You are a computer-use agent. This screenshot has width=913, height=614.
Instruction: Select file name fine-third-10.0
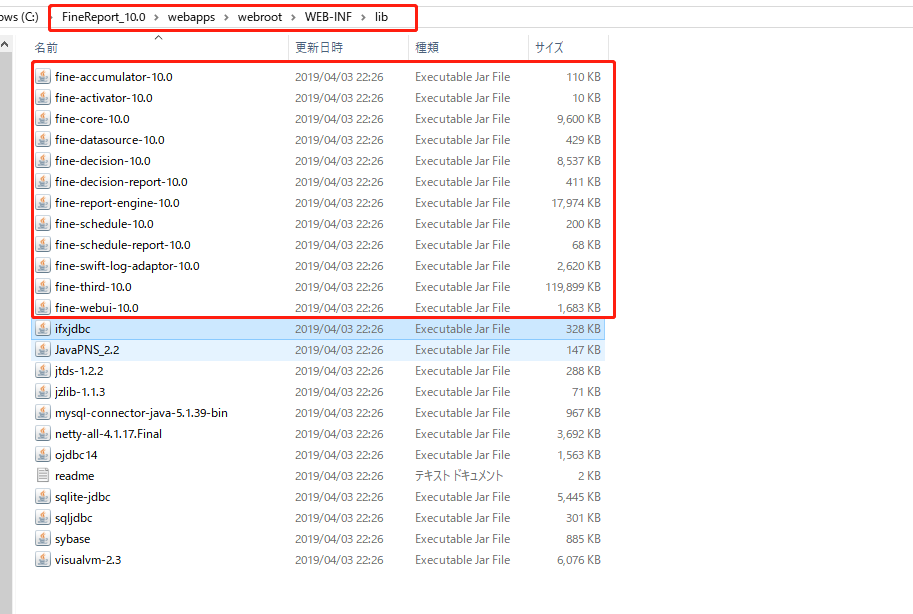pyautogui.click(x=93, y=287)
